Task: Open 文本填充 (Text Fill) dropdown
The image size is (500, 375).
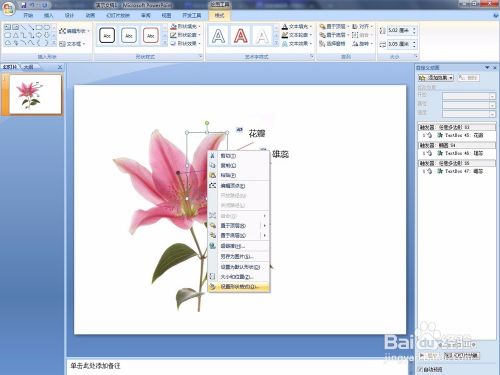Action: coord(297,26)
